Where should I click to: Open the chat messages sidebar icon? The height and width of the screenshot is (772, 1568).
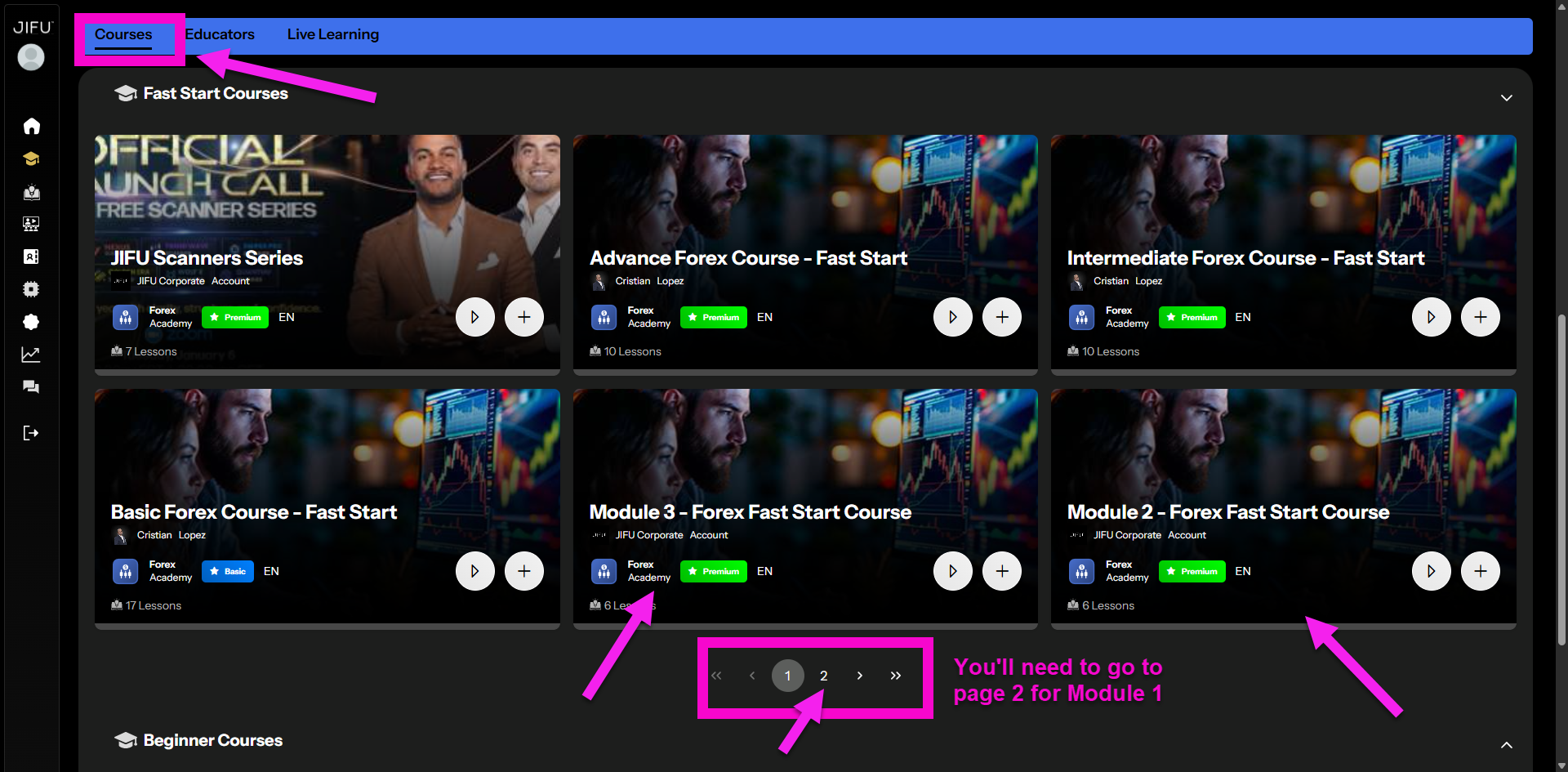(x=31, y=387)
